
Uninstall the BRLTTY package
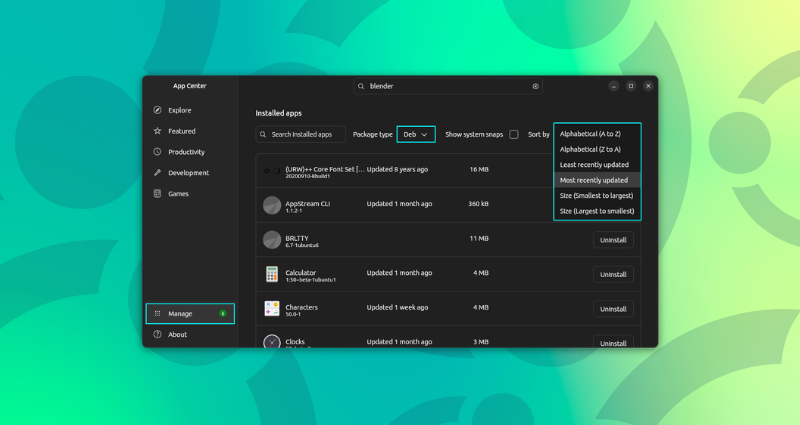(x=612, y=240)
